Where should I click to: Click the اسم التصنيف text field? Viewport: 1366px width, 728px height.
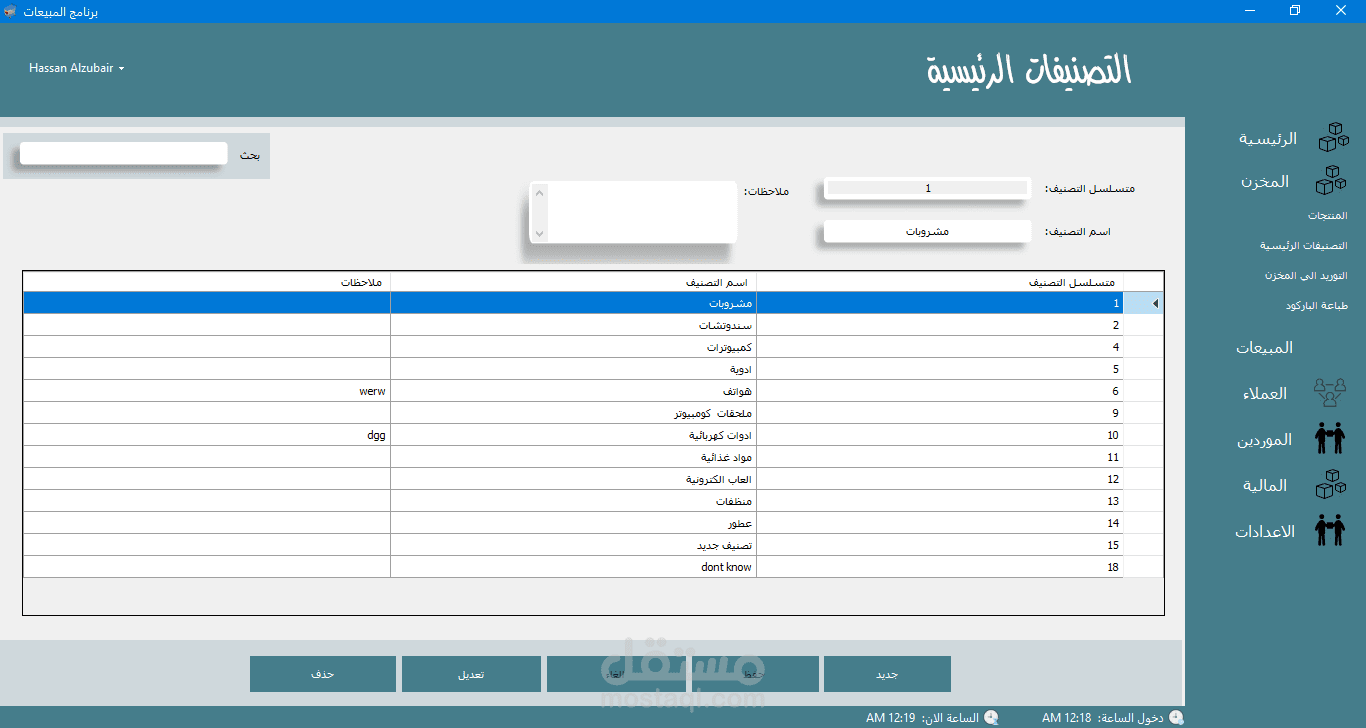pos(927,231)
